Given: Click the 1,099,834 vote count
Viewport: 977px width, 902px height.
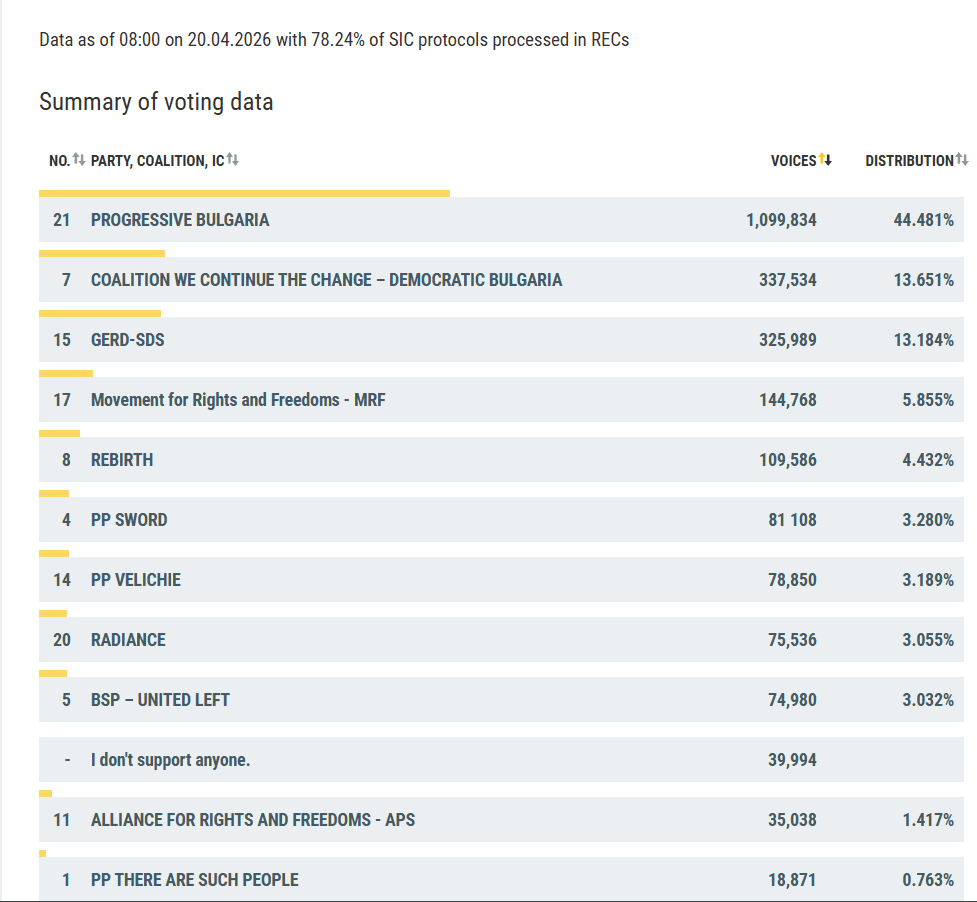Looking at the screenshot, I should (x=781, y=220).
